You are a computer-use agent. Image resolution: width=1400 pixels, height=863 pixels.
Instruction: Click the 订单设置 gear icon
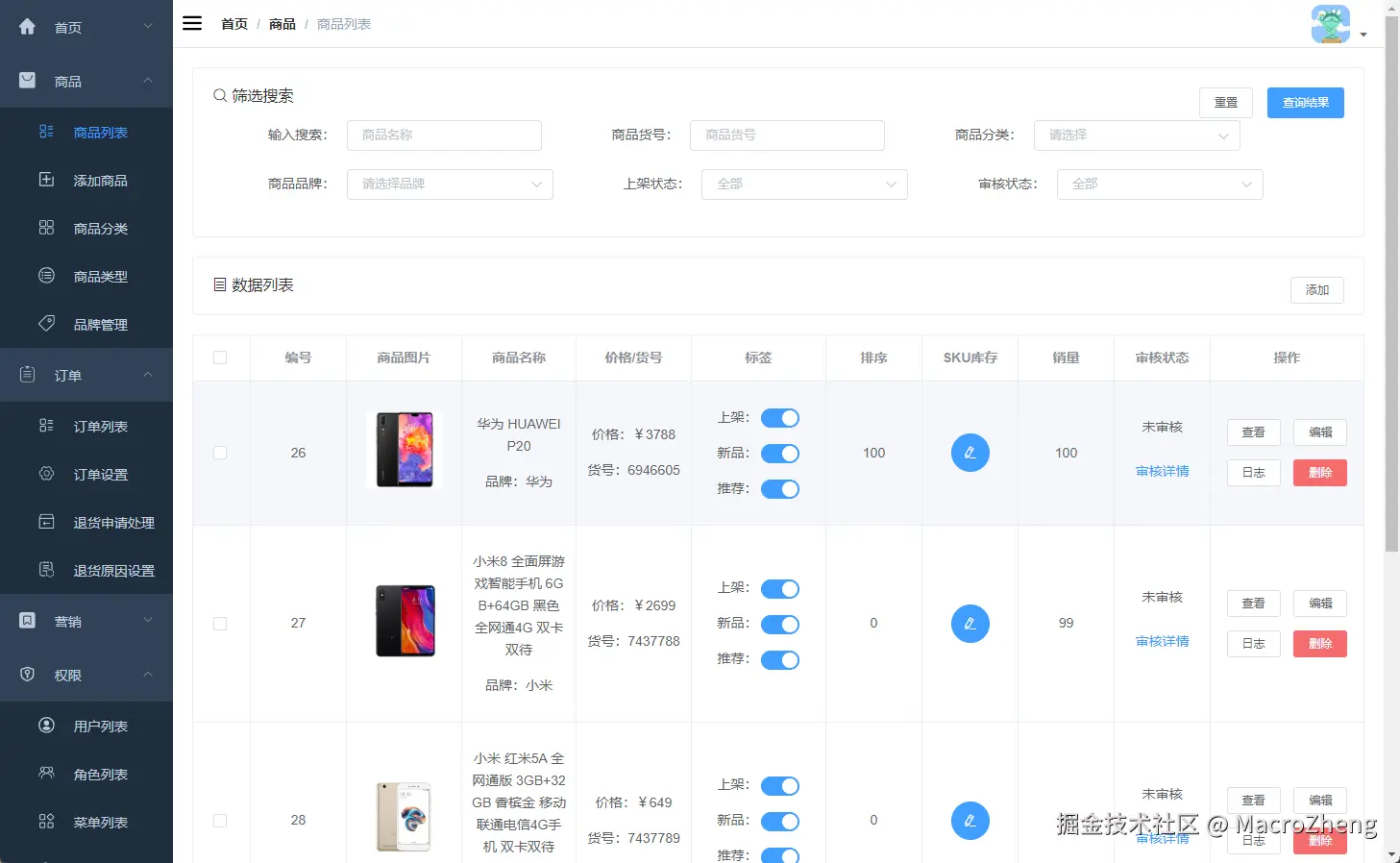(46, 474)
